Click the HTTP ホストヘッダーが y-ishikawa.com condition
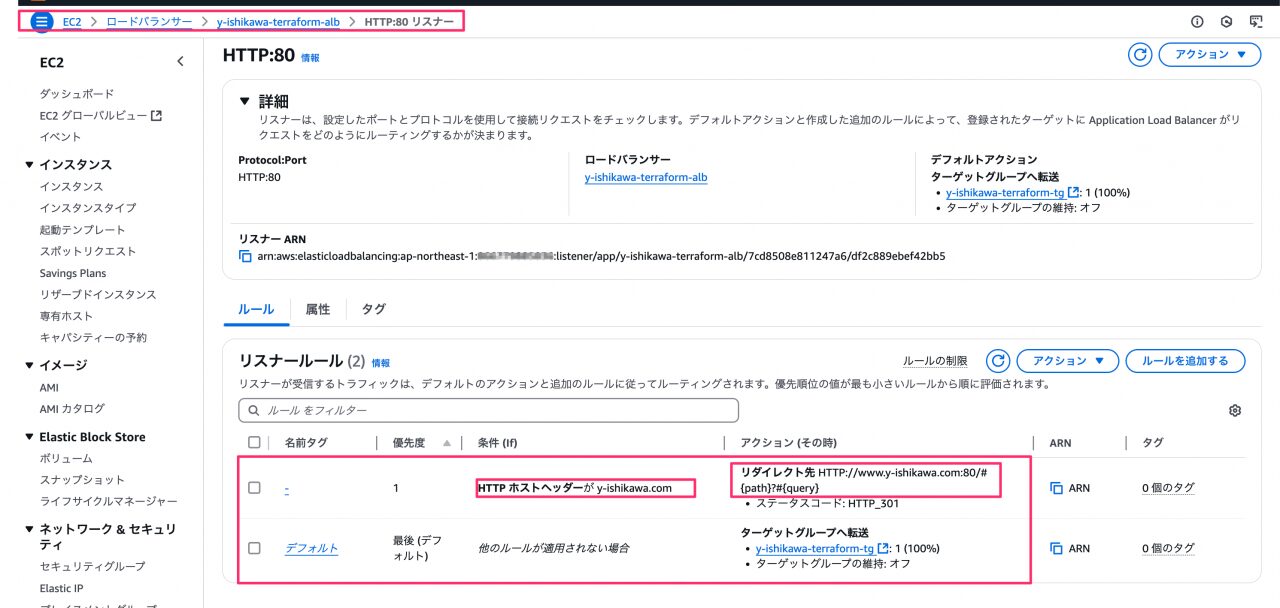 click(x=575, y=488)
